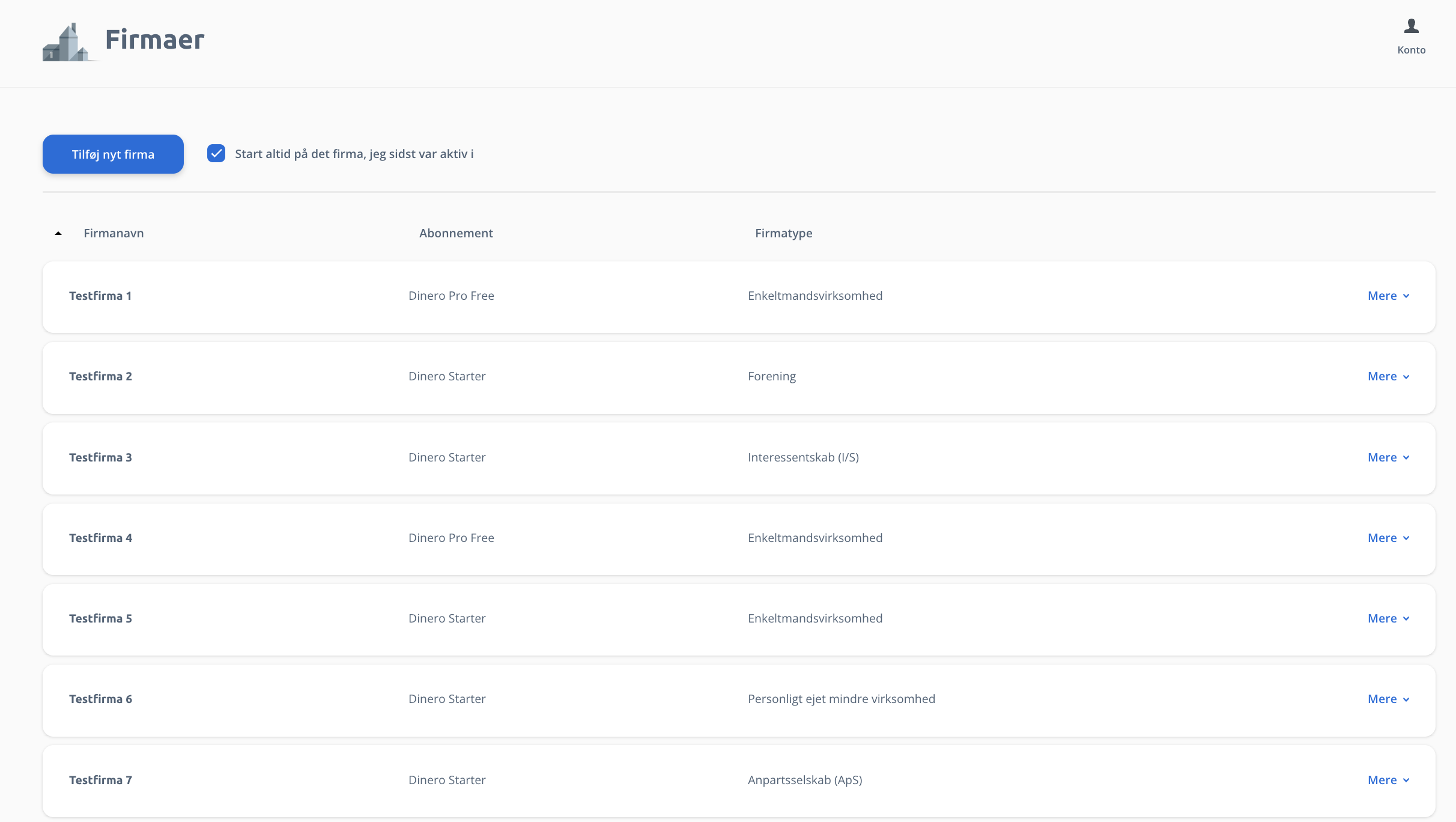Open Mere menu for Testfirma 3
The width and height of the screenshot is (1456, 822).
pos(1388,457)
